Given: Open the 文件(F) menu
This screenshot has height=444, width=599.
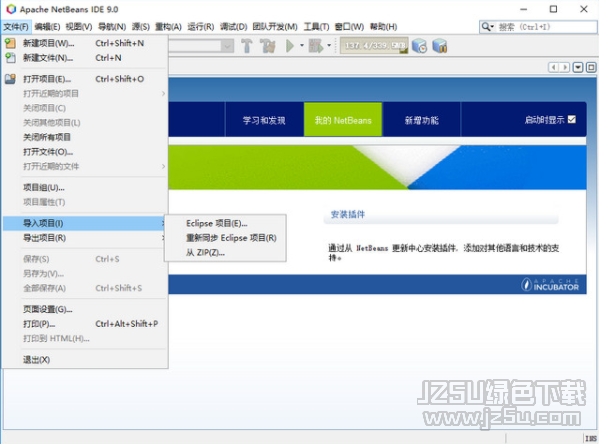Looking at the screenshot, I should [16, 27].
